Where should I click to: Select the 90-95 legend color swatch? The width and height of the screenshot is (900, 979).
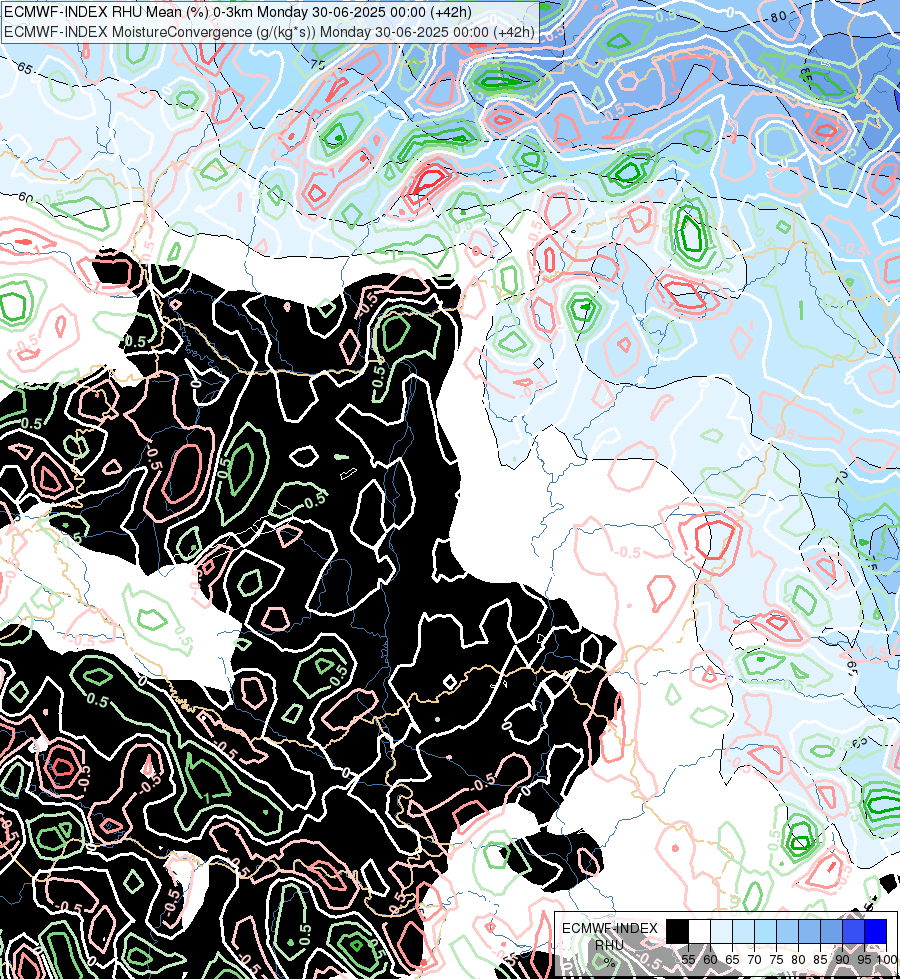click(x=853, y=931)
